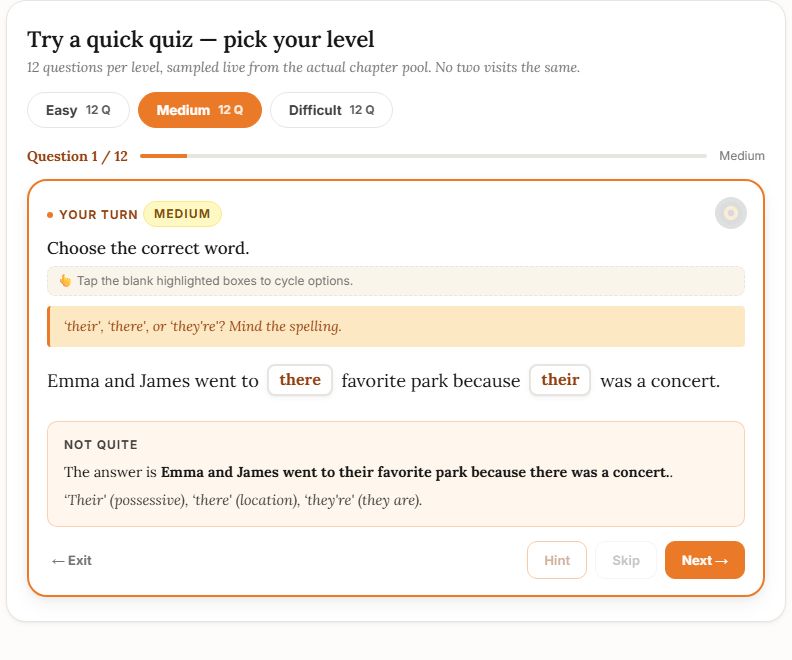Click the Medium label right of progress bar
792x660 pixels.
click(x=741, y=156)
